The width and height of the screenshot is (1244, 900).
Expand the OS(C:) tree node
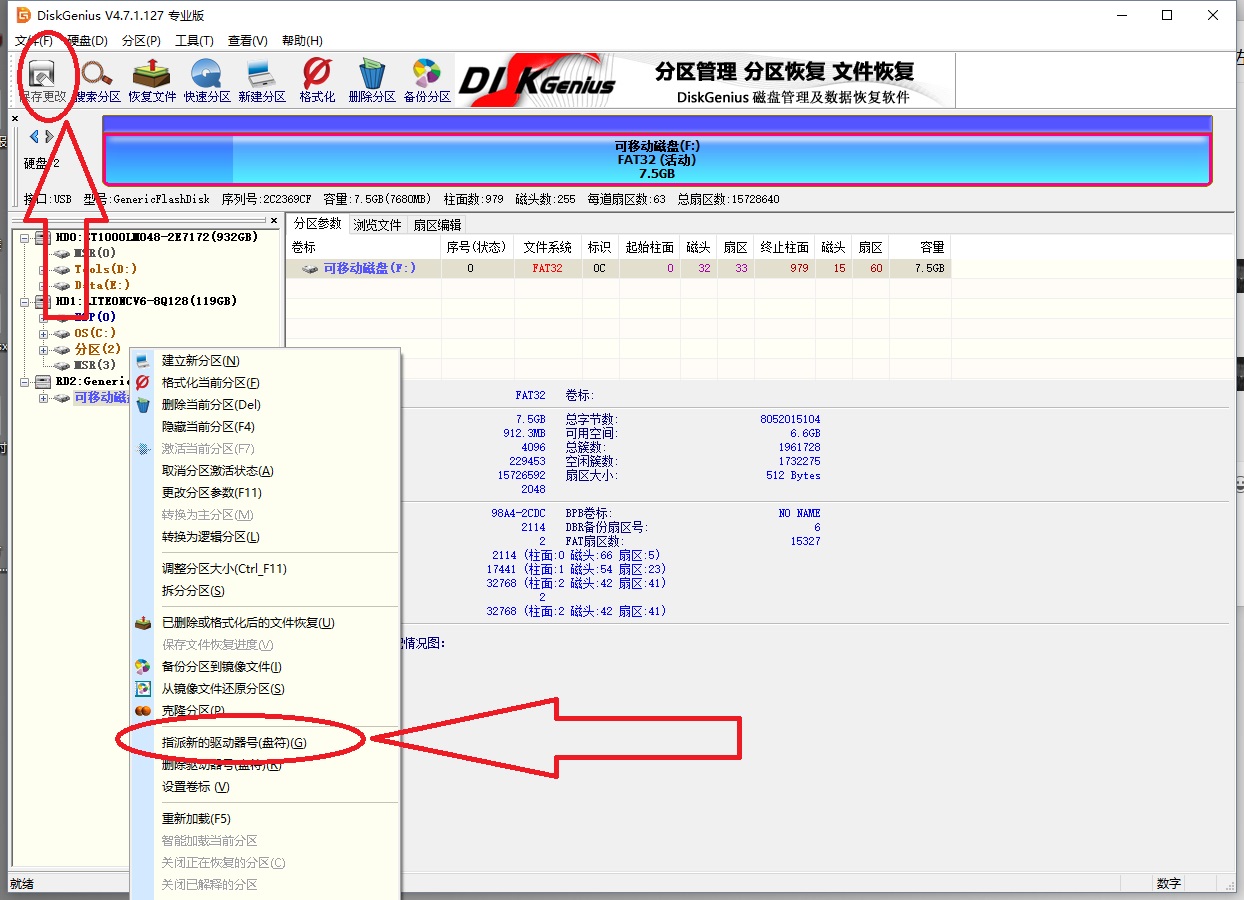[43, 333]
